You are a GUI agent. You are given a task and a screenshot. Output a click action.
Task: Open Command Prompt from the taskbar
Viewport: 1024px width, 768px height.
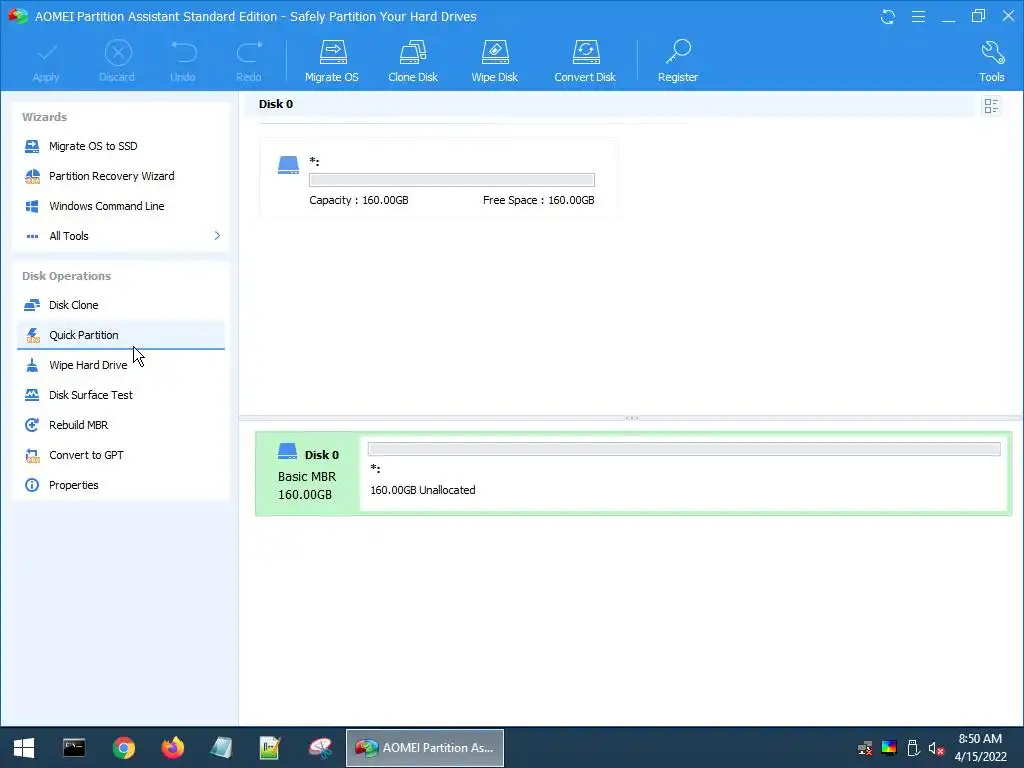(x=74, y=748)
